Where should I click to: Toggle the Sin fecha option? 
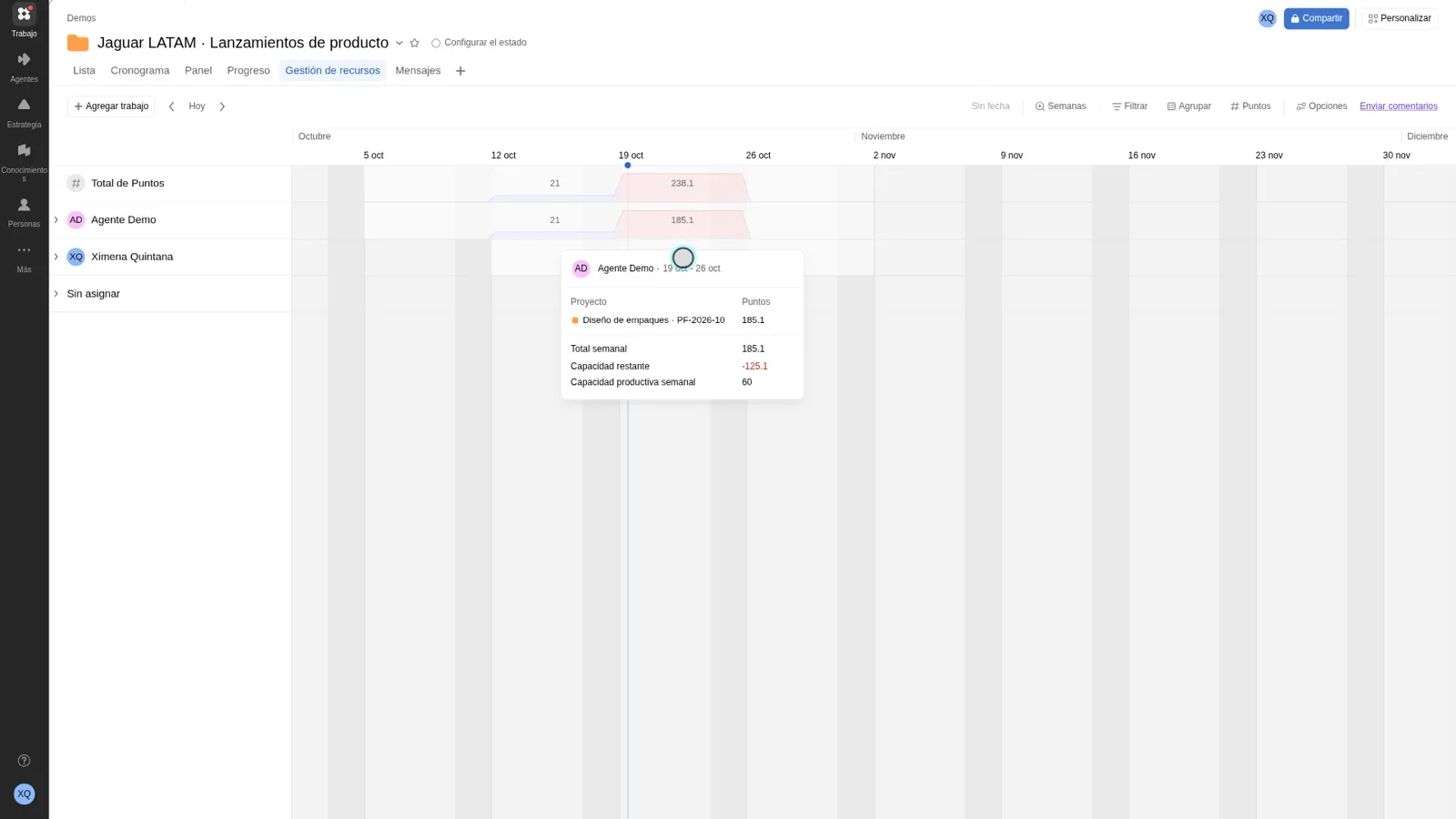coord(990,106)
